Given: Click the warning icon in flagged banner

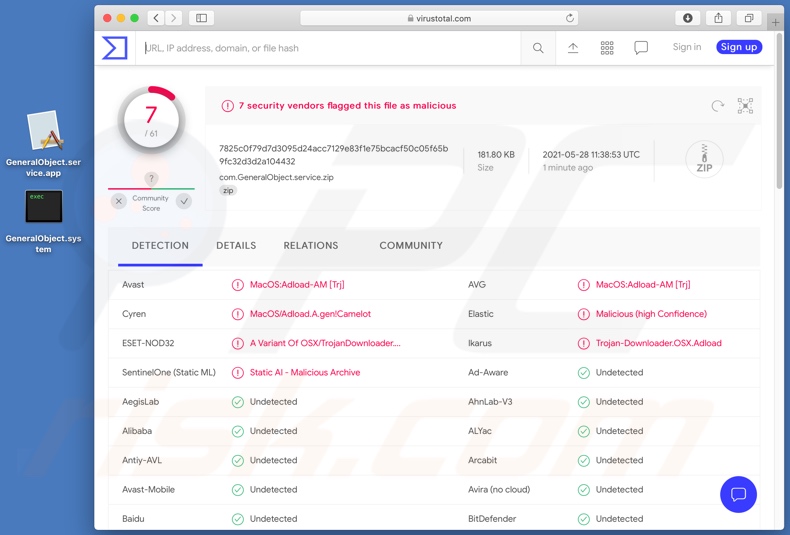Looking at the screenshot, I should pyautogui.click(x=228, y=106).
